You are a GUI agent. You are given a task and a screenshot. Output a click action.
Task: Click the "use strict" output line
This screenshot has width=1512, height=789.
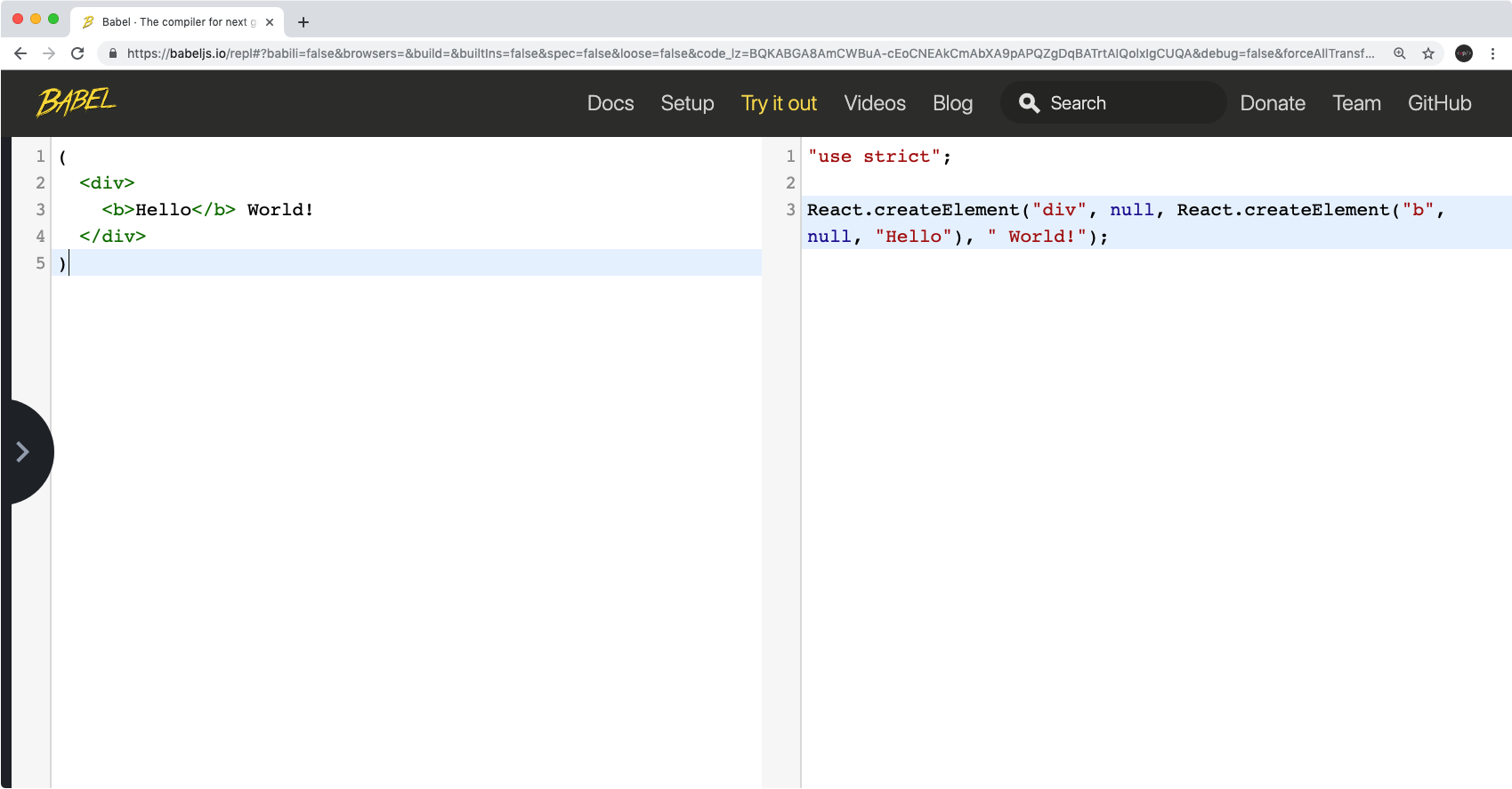coord(879,157)
